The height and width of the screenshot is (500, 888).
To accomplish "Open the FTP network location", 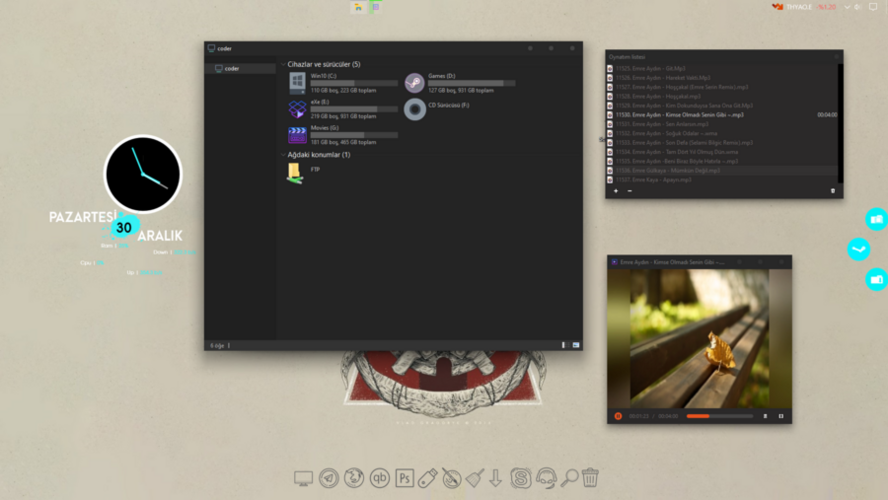I will [306, 173].
